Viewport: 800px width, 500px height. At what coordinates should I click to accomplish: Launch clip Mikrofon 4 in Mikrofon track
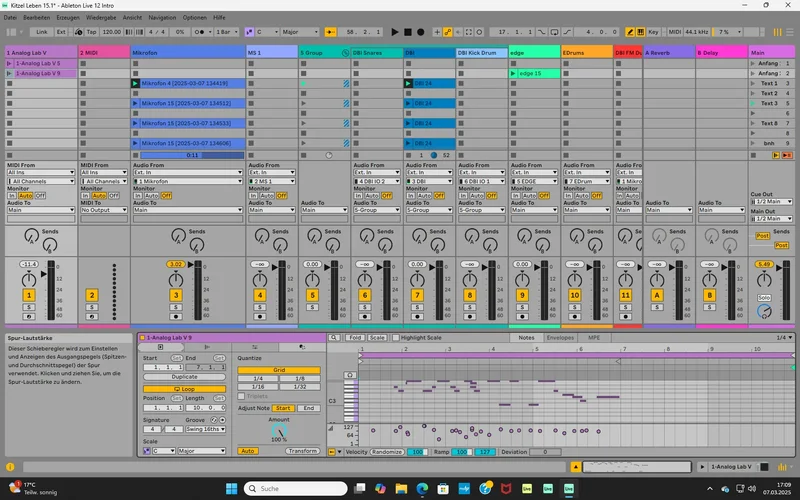tap(136, 84)
